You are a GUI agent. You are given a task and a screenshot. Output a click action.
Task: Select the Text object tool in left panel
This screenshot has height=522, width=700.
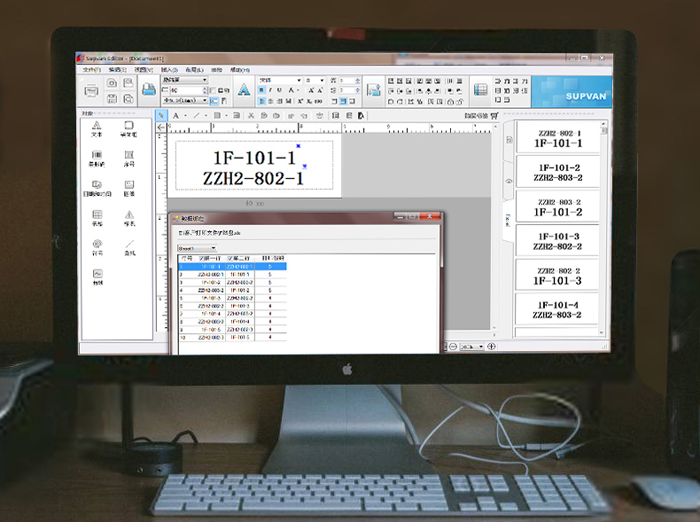coord(97,129)
